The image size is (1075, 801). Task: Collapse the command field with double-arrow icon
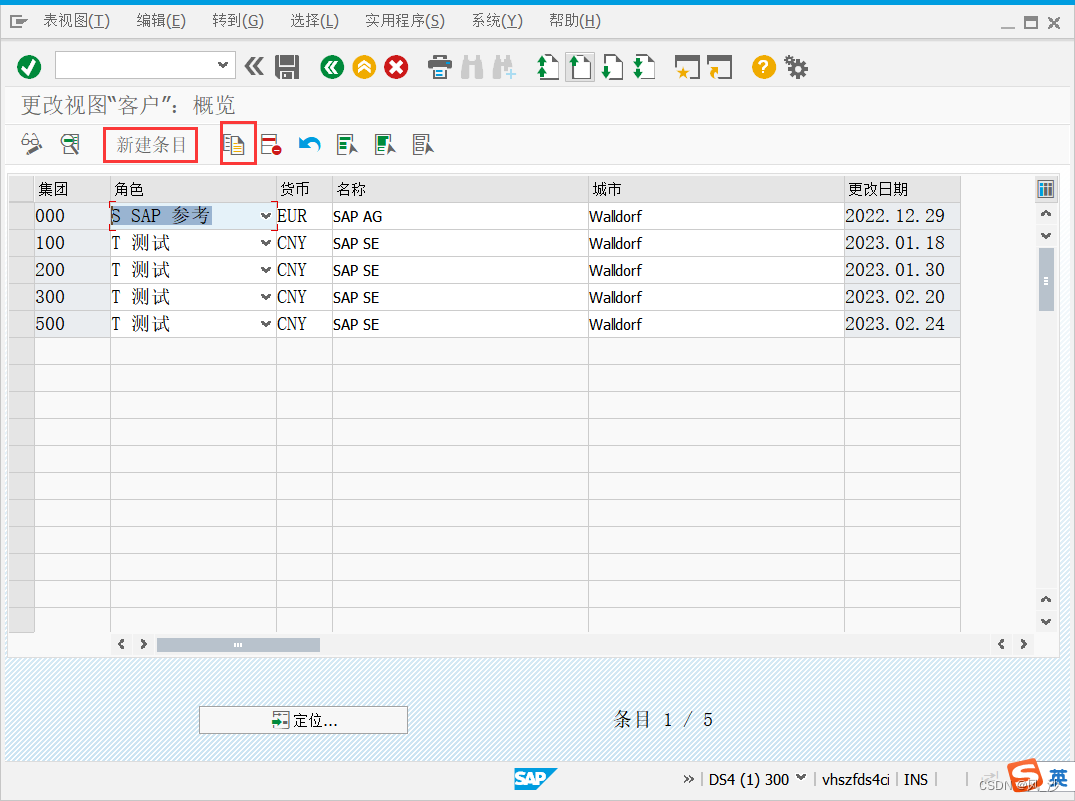point(254,67)
